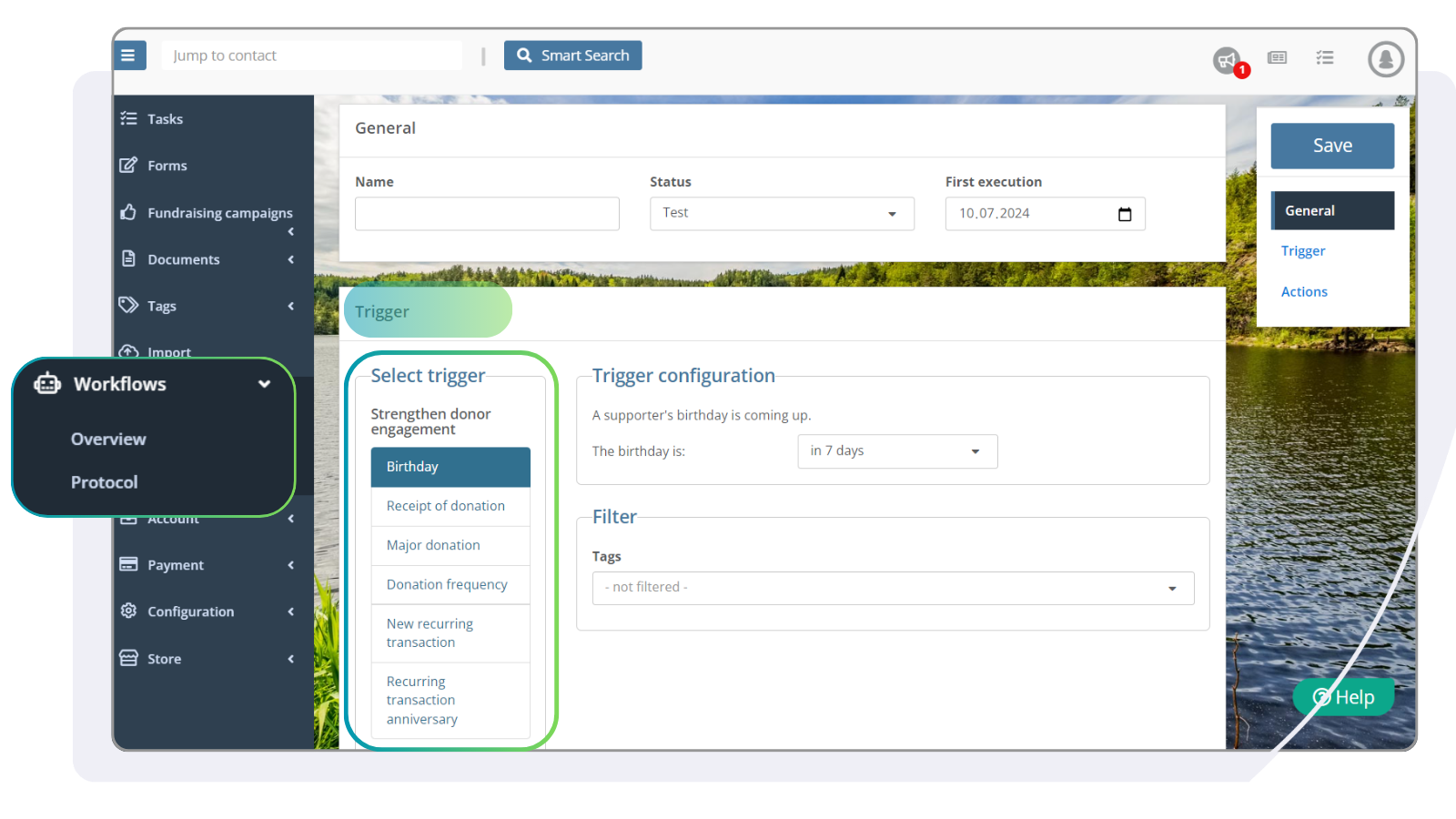Click the hamburger menu icon top left
Screen dimensions: 1456x819
click(x=129, y=55)
